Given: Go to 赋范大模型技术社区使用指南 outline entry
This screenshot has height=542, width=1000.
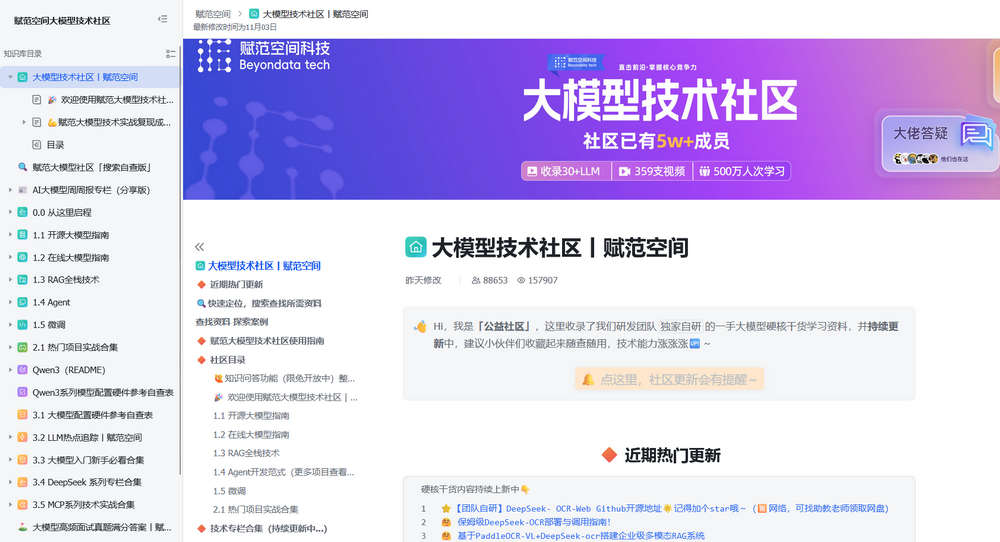Looking at the screenshot, I should 267,341.
